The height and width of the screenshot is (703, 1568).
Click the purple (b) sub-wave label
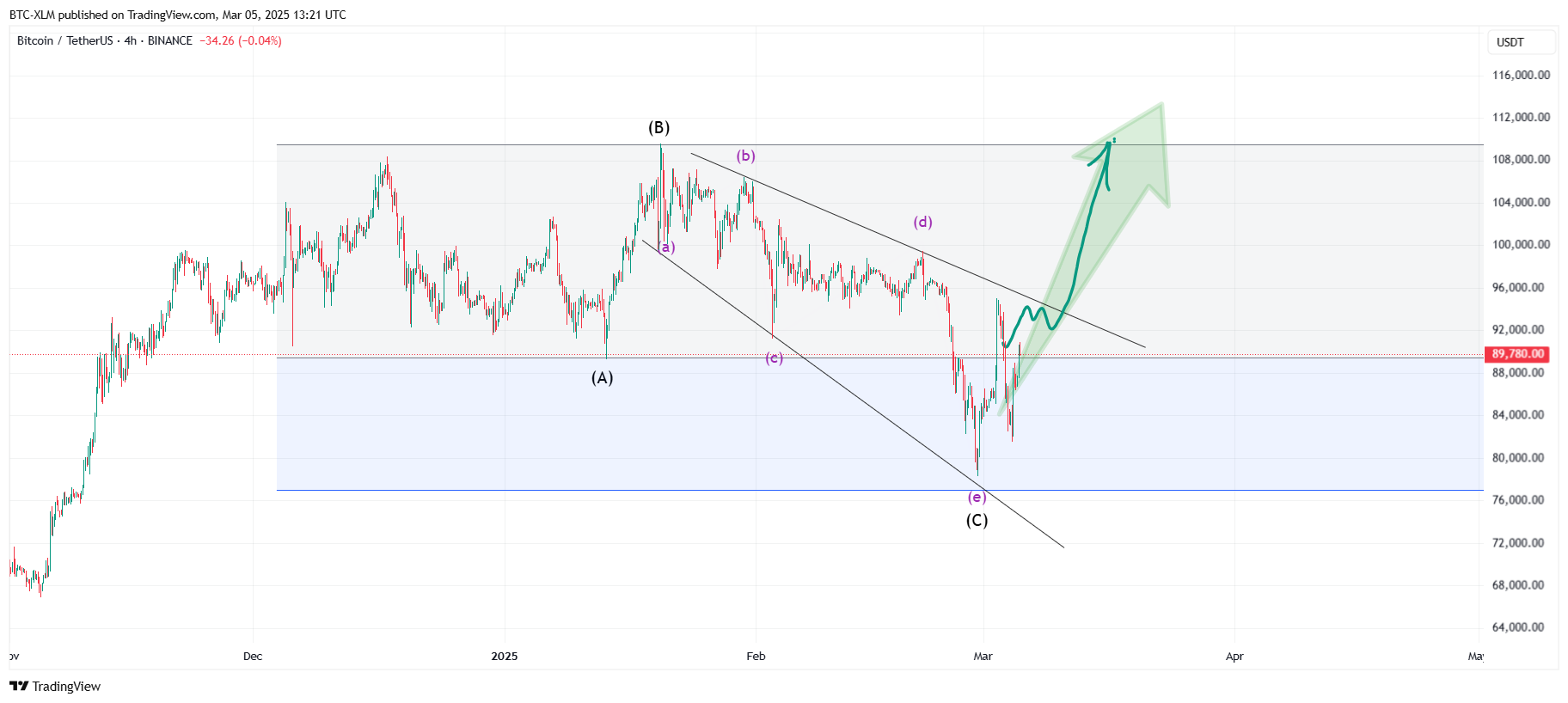(x=745, y=156)
